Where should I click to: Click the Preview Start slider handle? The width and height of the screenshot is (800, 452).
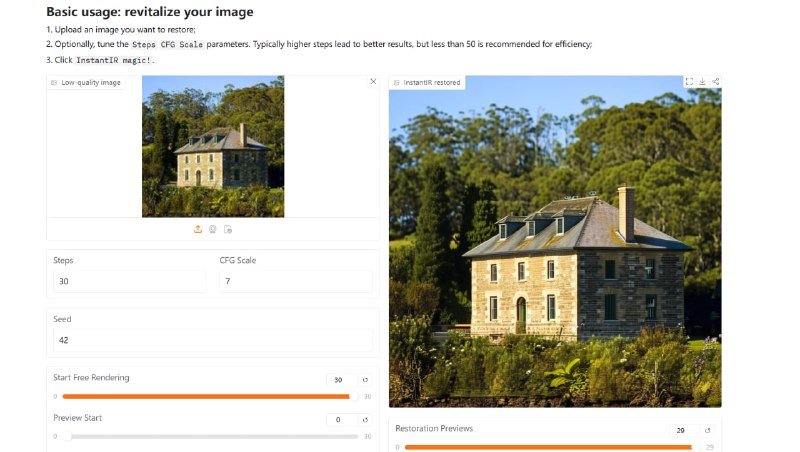coord(66,436)
